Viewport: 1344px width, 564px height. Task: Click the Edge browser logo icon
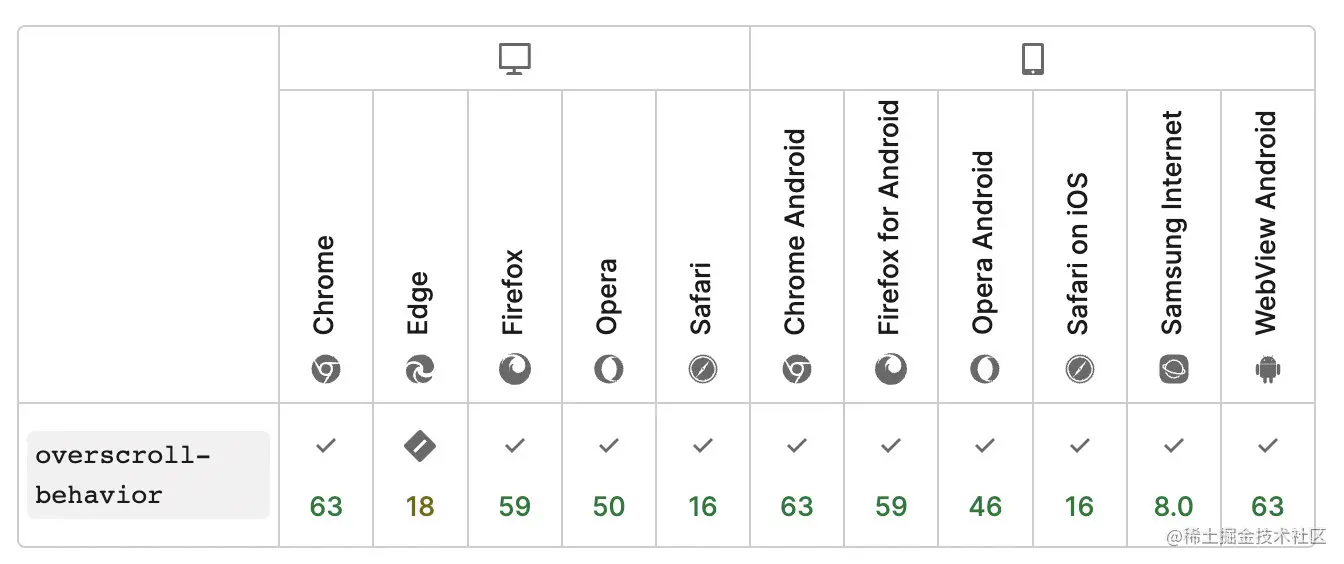pos(420,370)
